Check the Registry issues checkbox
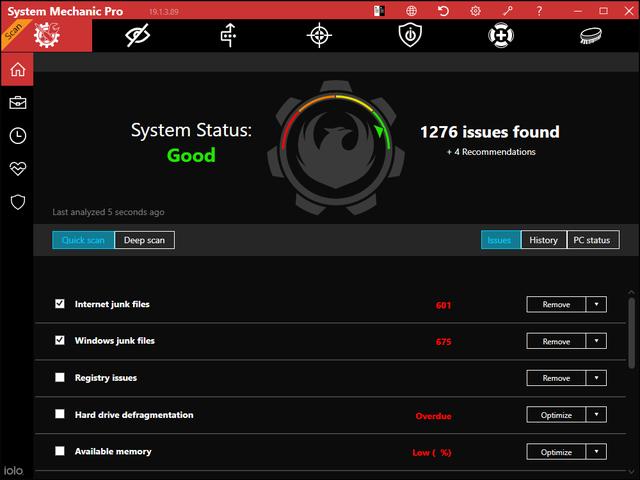 tap(60, 377)
